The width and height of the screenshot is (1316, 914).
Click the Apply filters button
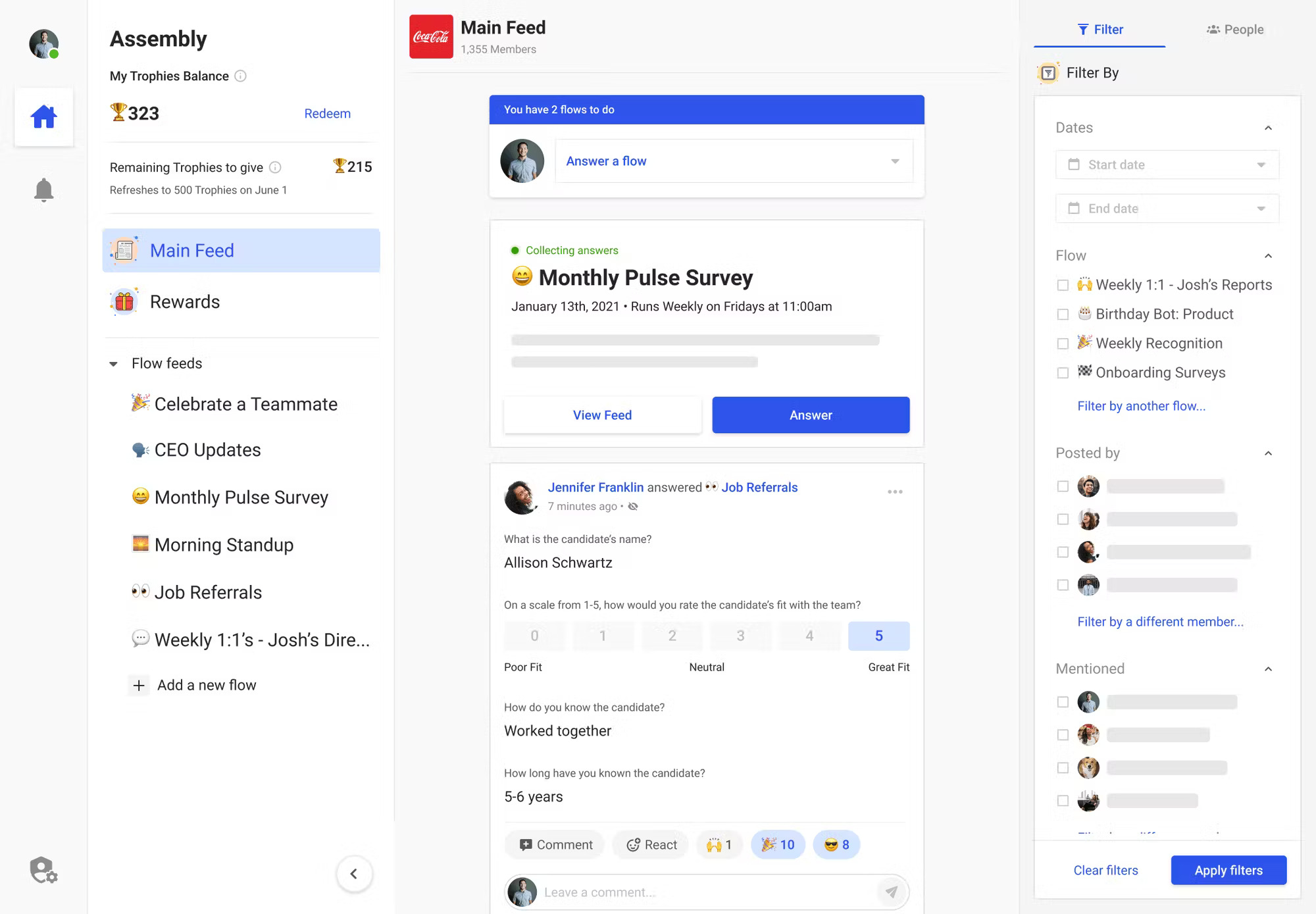[x=1228, y=870]
